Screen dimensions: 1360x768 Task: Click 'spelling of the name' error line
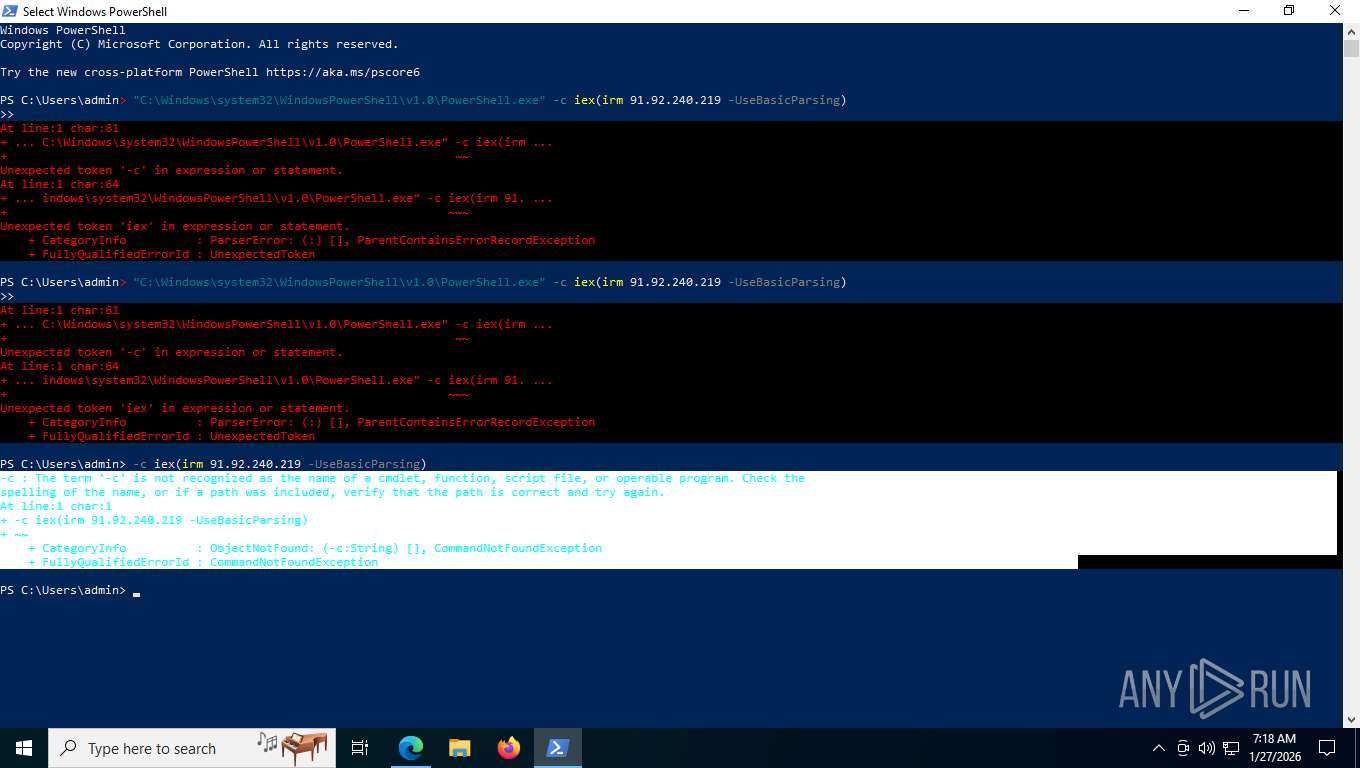[x=332, y=492]
